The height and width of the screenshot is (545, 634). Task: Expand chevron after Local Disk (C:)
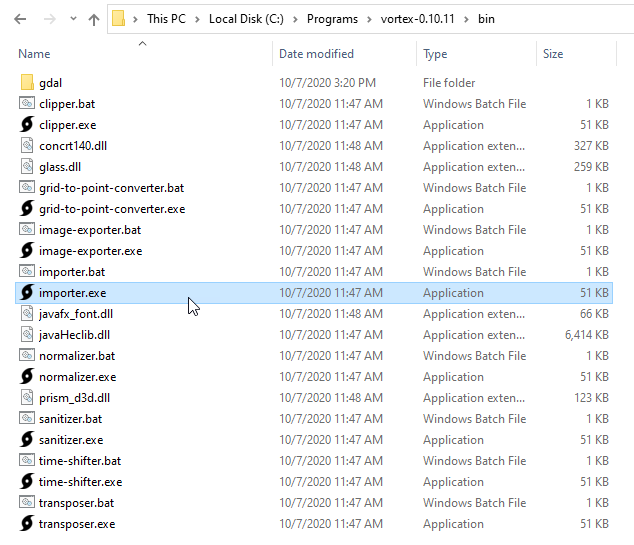[x=295, y=19]
